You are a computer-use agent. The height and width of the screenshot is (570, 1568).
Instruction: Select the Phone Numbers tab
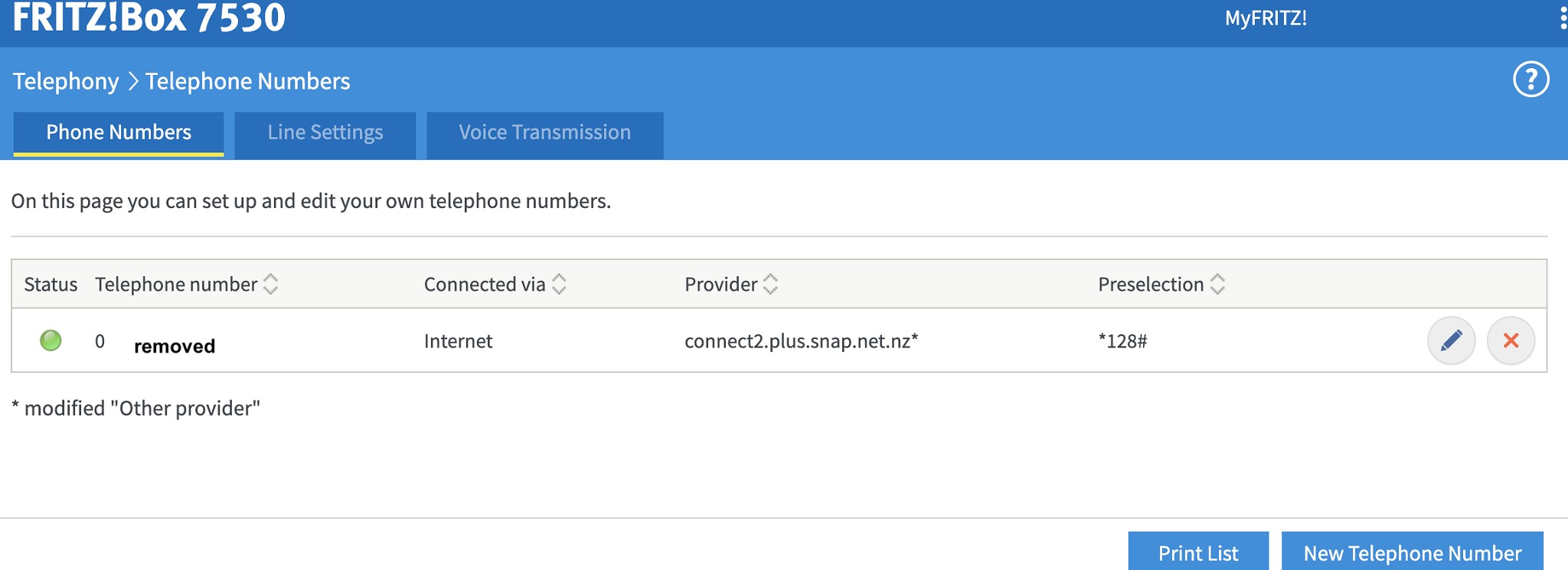tap(119, 133)
